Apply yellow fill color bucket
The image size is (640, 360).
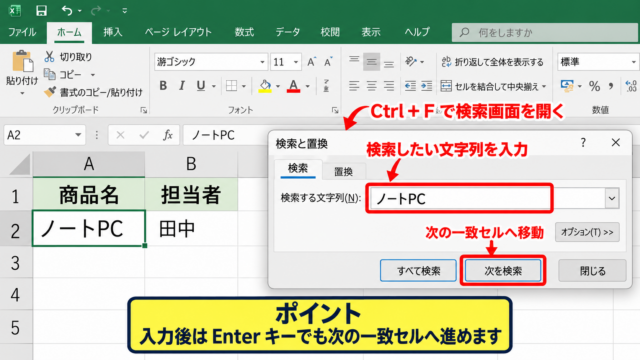(x=265, y=86)
